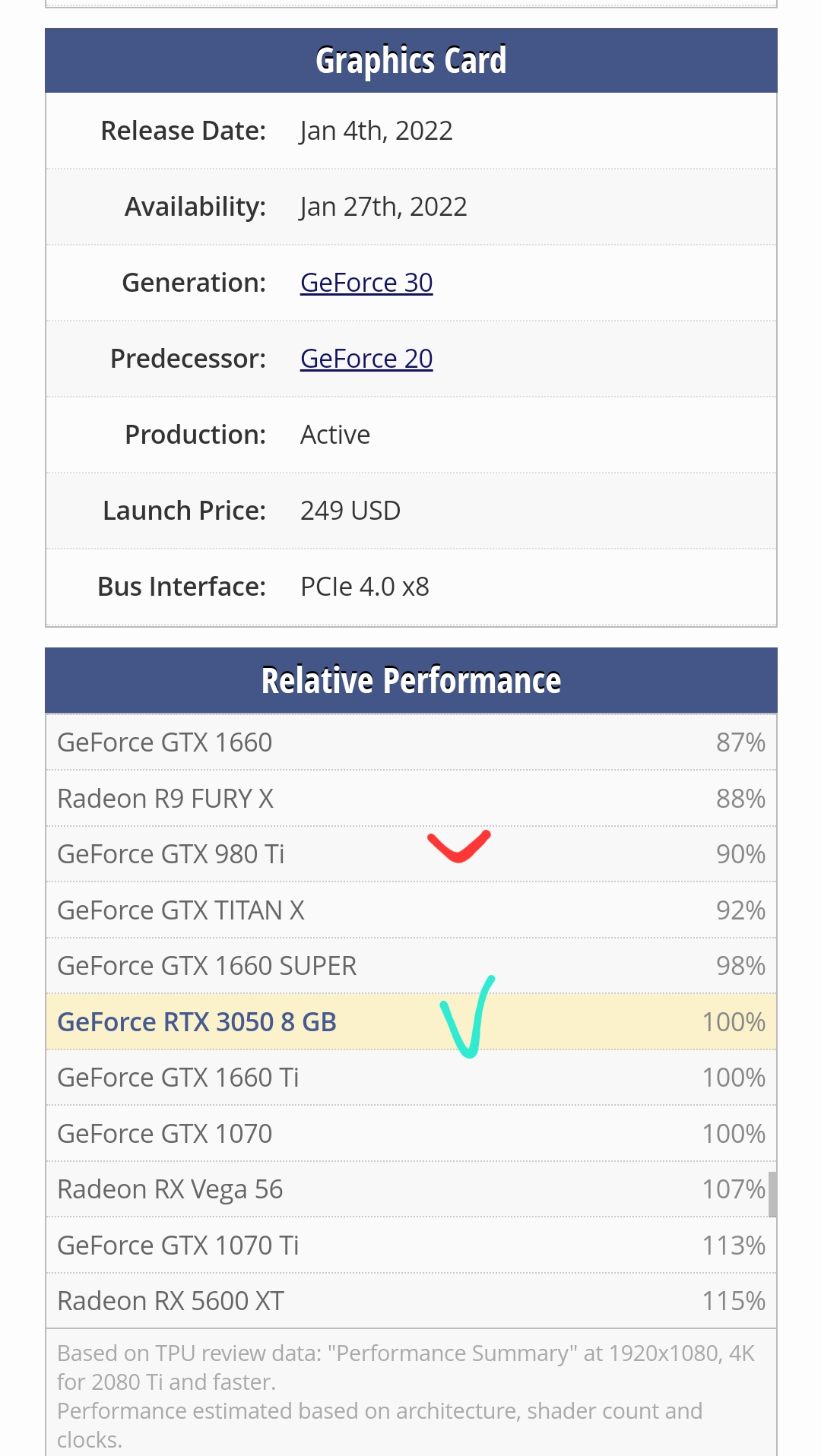Open GeForce GTX 980 Ti entry
This screenshot has height=1456, width=821.
170,854
